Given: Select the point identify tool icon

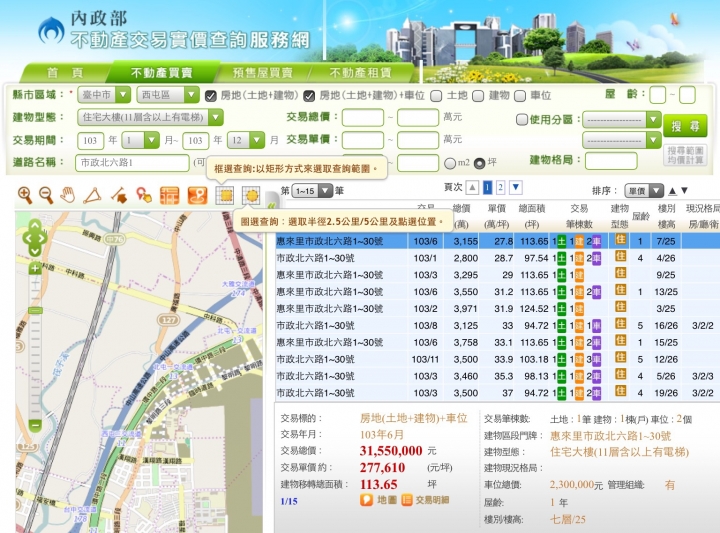Looking at the screenshot, I should click(x=144, y=196).
